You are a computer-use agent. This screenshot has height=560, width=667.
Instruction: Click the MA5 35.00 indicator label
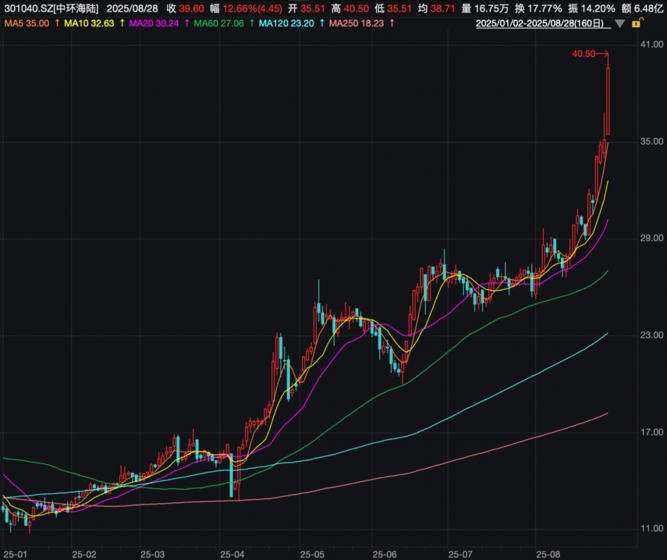pyautogui.click(x=26, y=22)
